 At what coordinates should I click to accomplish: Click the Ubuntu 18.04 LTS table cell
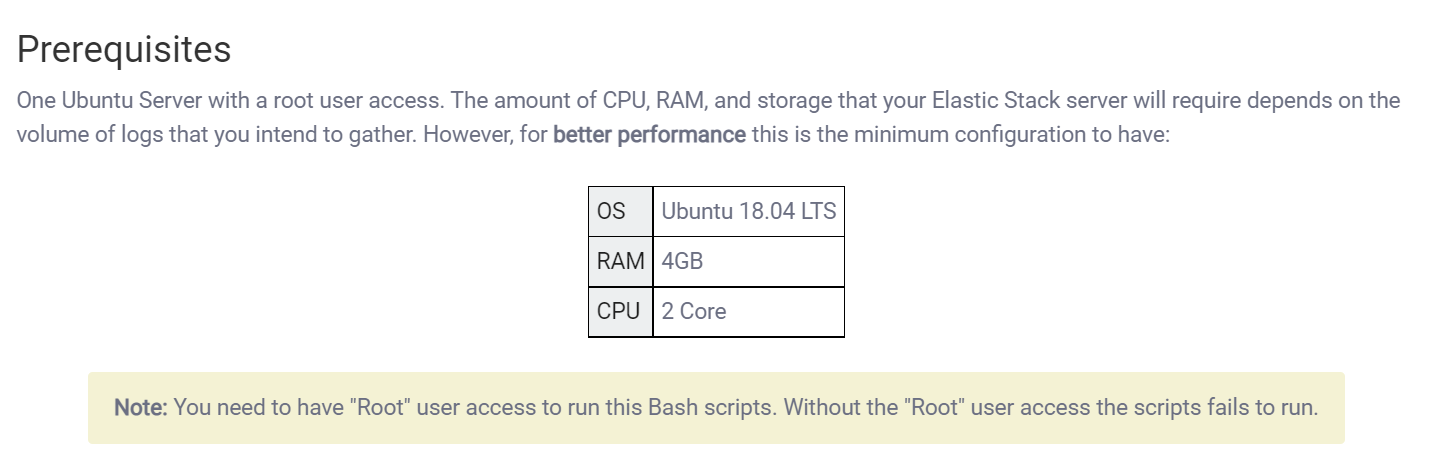pos(748,211)
